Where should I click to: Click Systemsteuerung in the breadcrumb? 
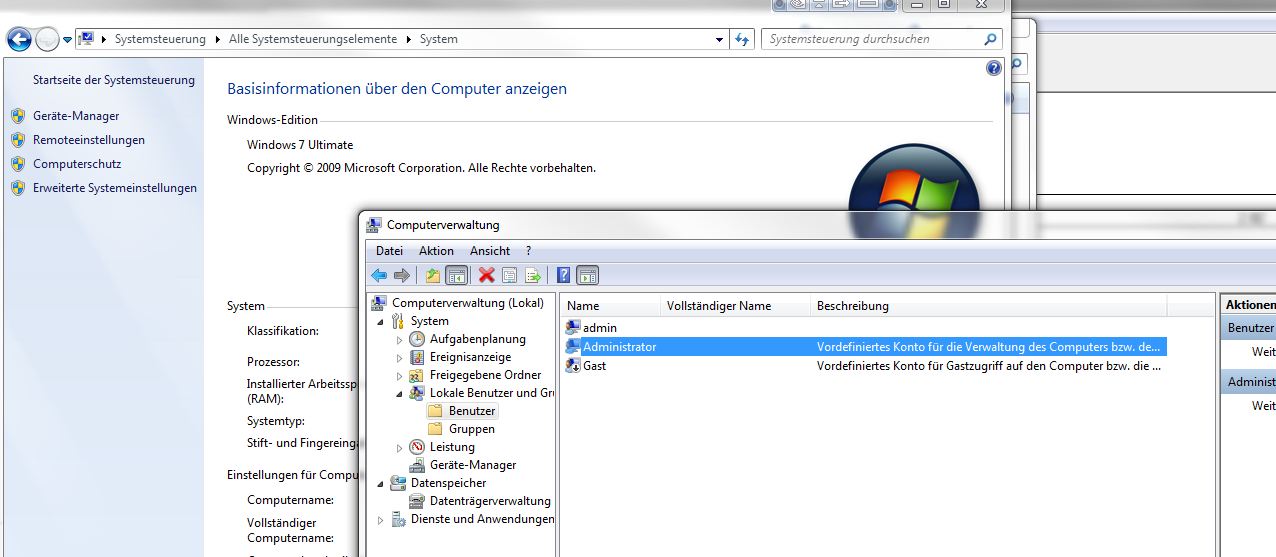(160, 39)
